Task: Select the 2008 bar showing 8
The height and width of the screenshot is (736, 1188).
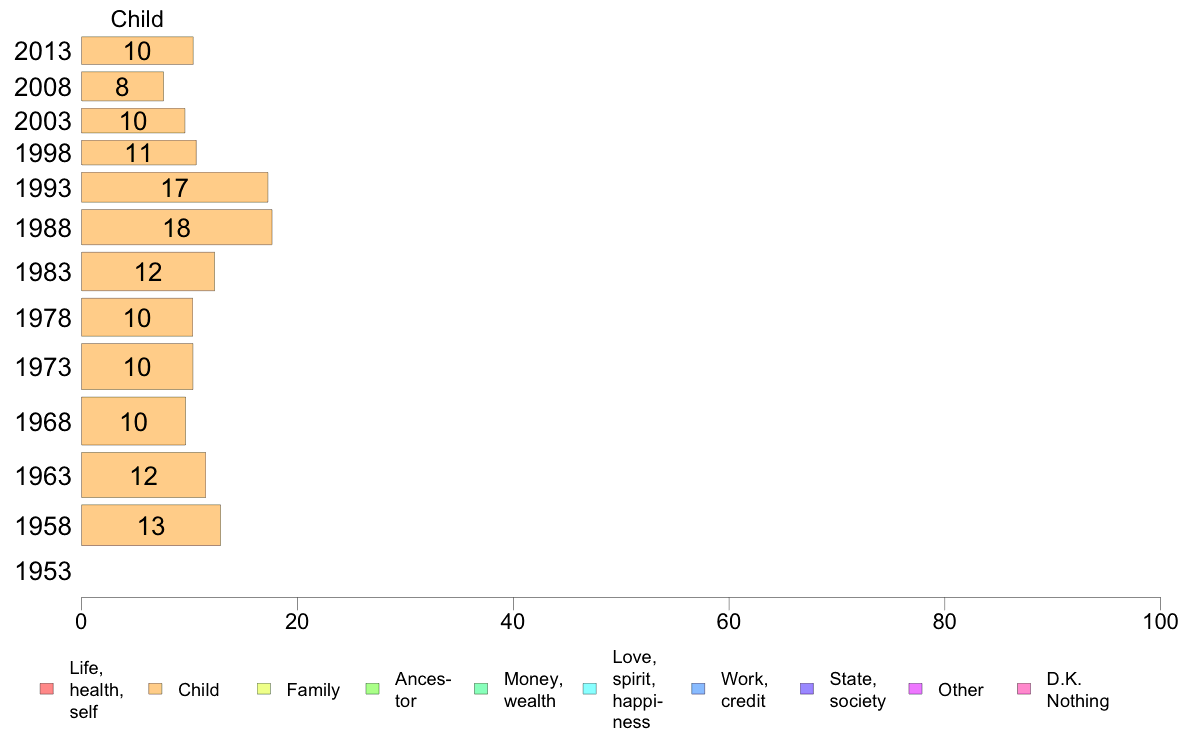Action: (122, 86)
